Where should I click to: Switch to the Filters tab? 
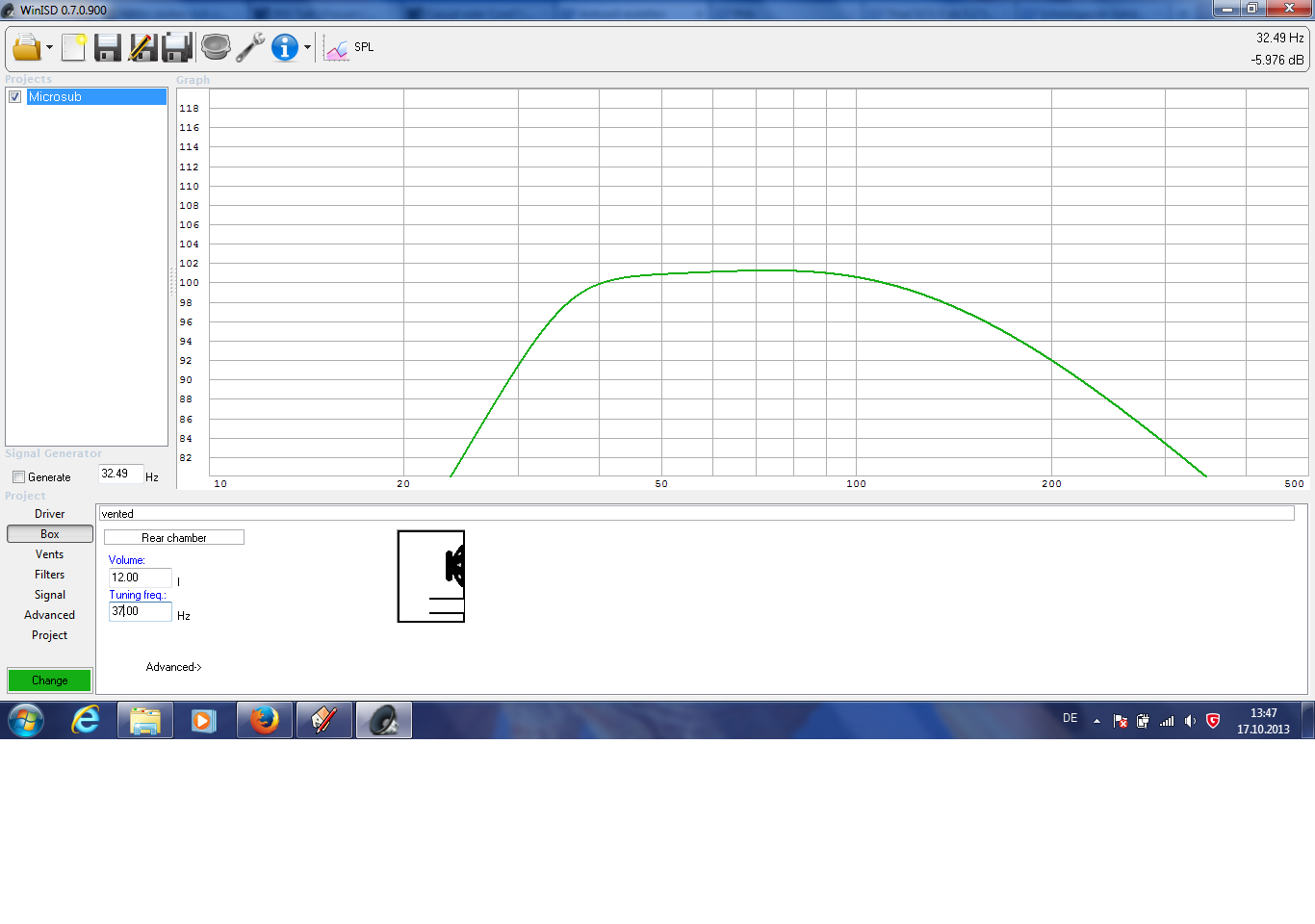pyautogui.click(x=50, y=575)
